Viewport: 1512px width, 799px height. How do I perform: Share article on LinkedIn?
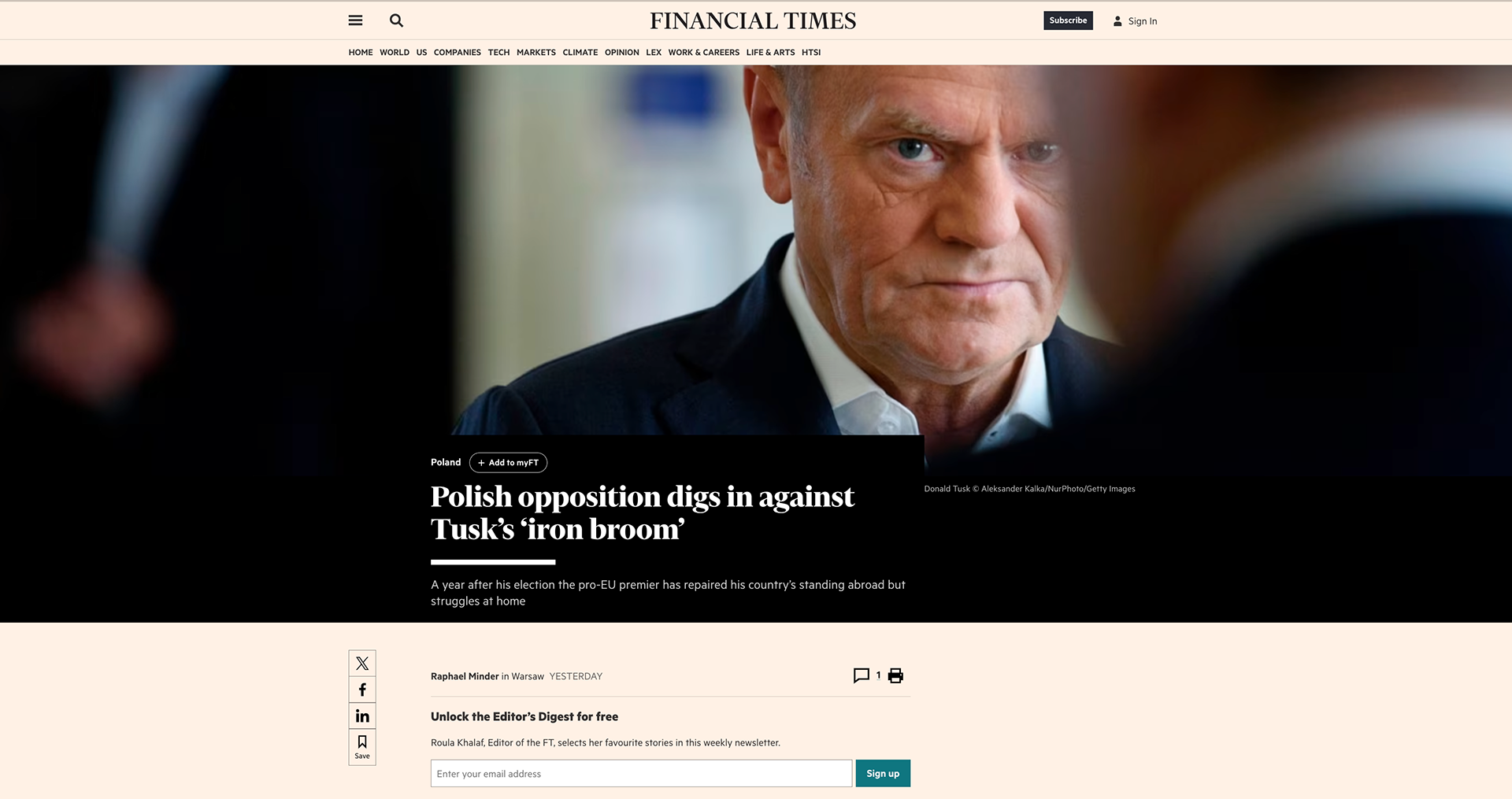click(362, 716)
